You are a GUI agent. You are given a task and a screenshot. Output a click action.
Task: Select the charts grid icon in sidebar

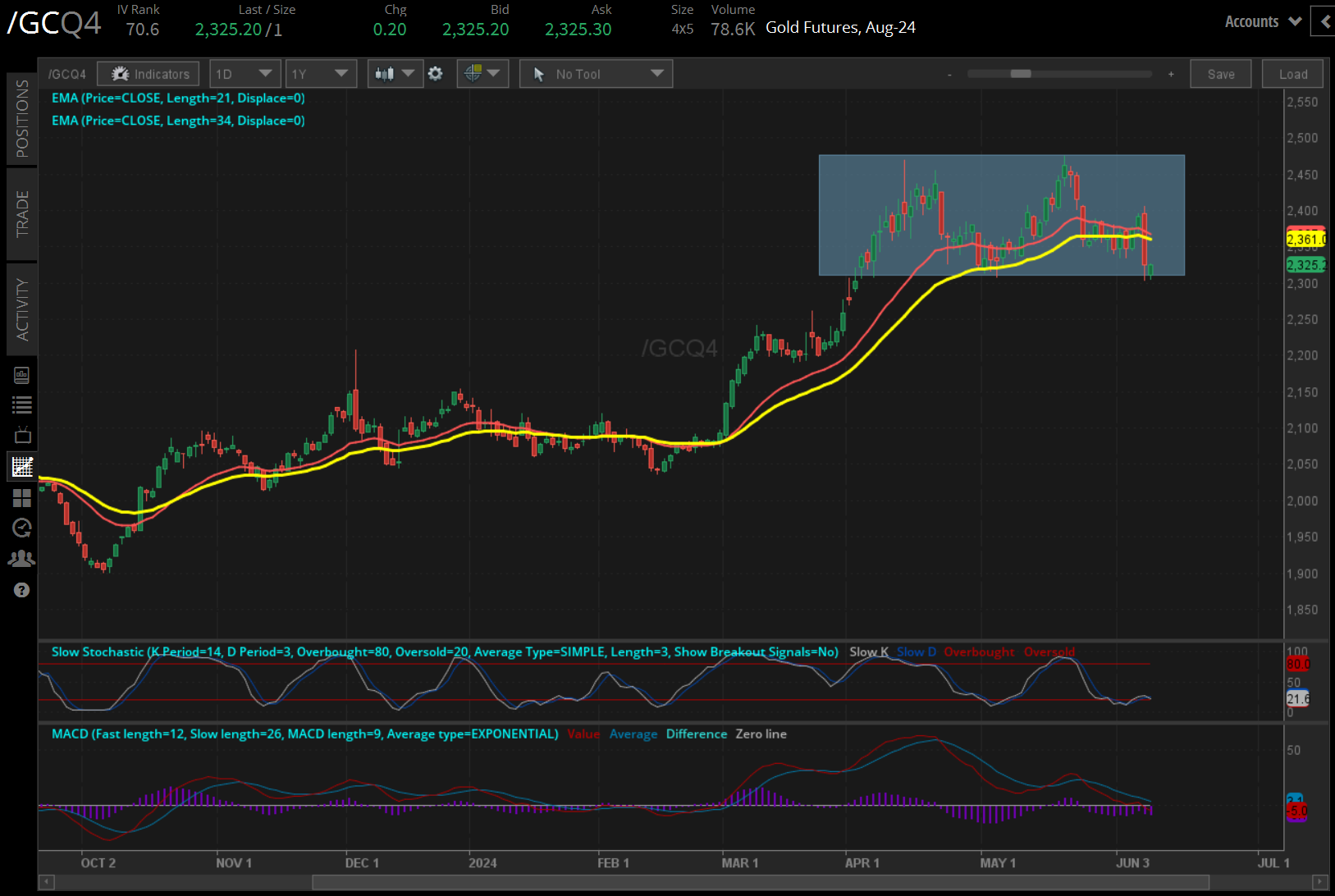(x=22, y=467)
